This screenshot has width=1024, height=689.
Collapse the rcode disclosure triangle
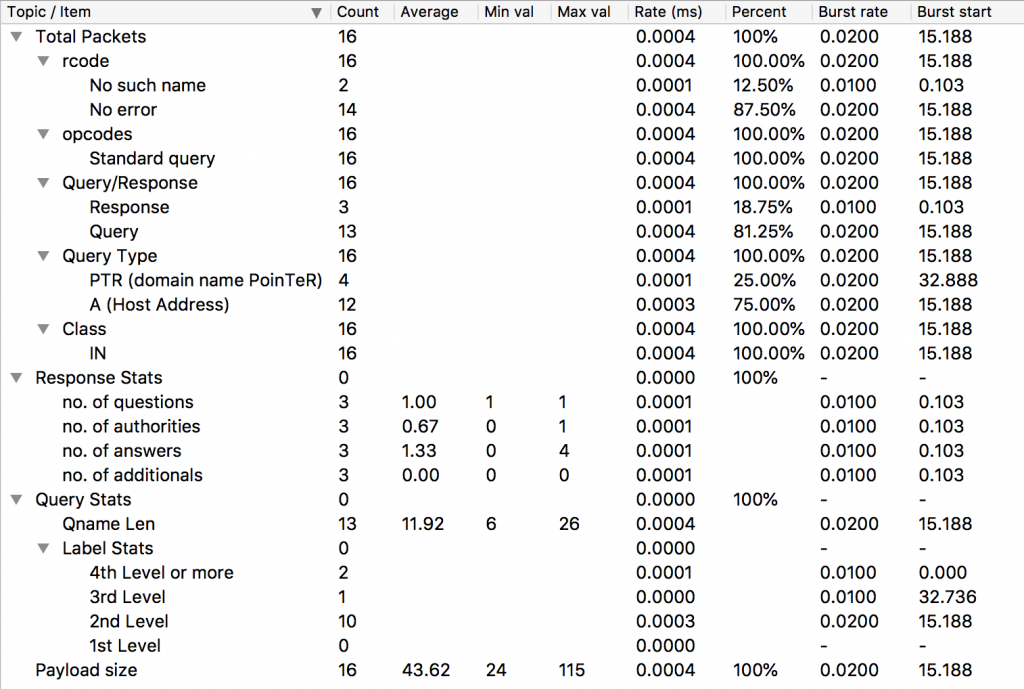tap(44, 61)
